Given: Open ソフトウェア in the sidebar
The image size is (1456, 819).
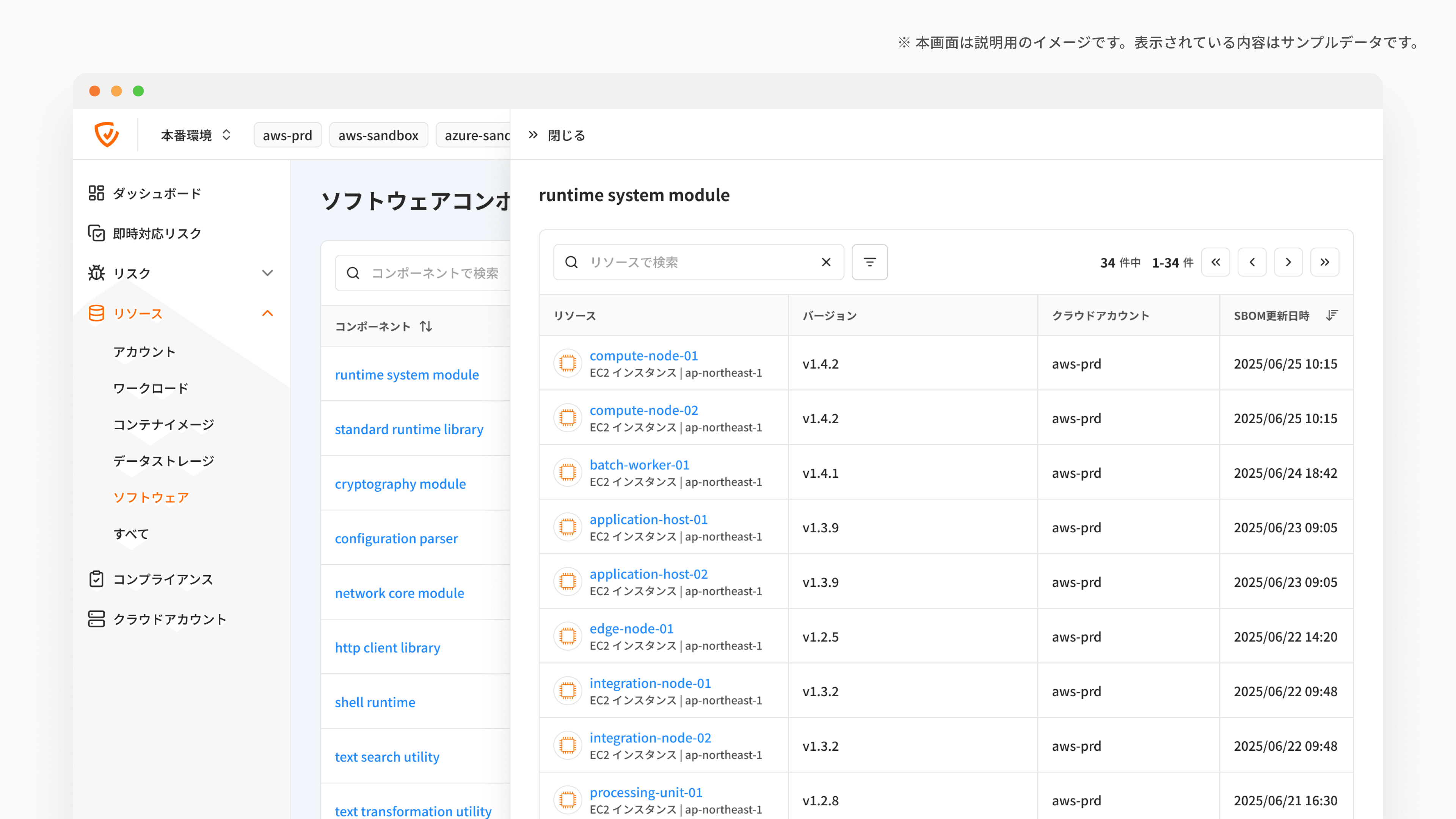Looking at the screenshot, I should pyautogui.click(x=151, y=497).
